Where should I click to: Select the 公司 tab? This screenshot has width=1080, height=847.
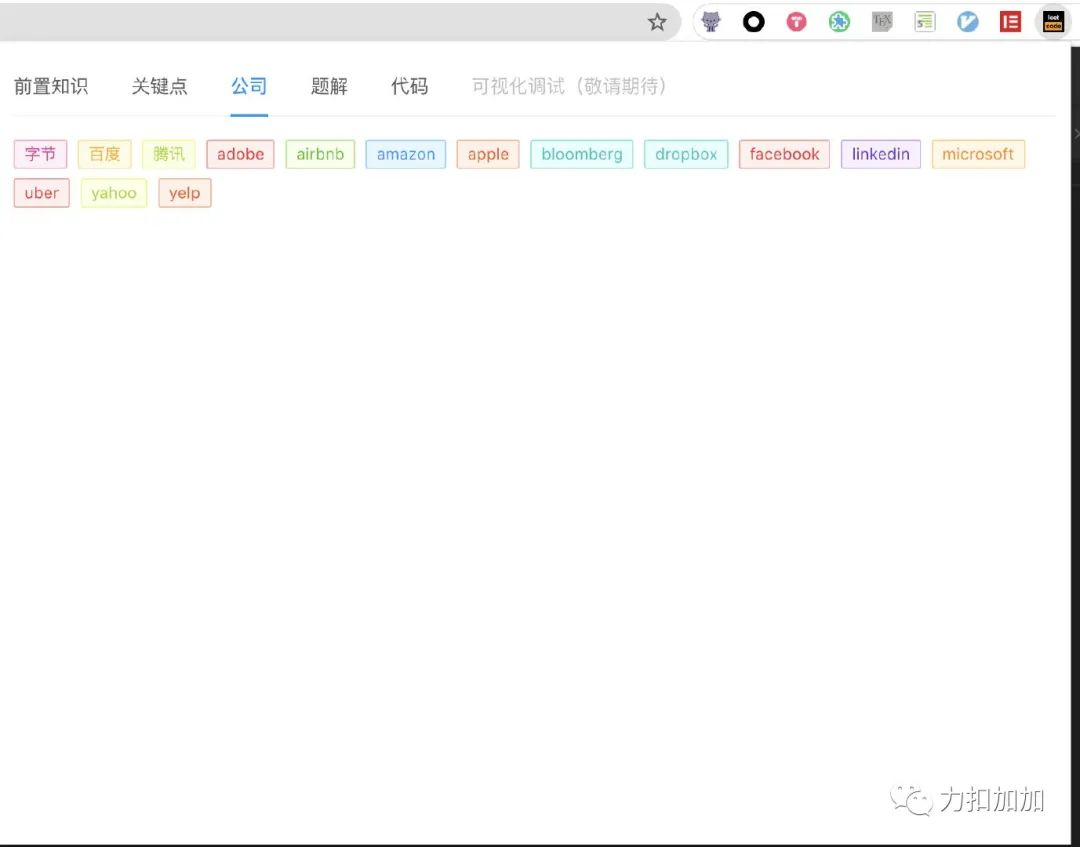tap(249, 86)
